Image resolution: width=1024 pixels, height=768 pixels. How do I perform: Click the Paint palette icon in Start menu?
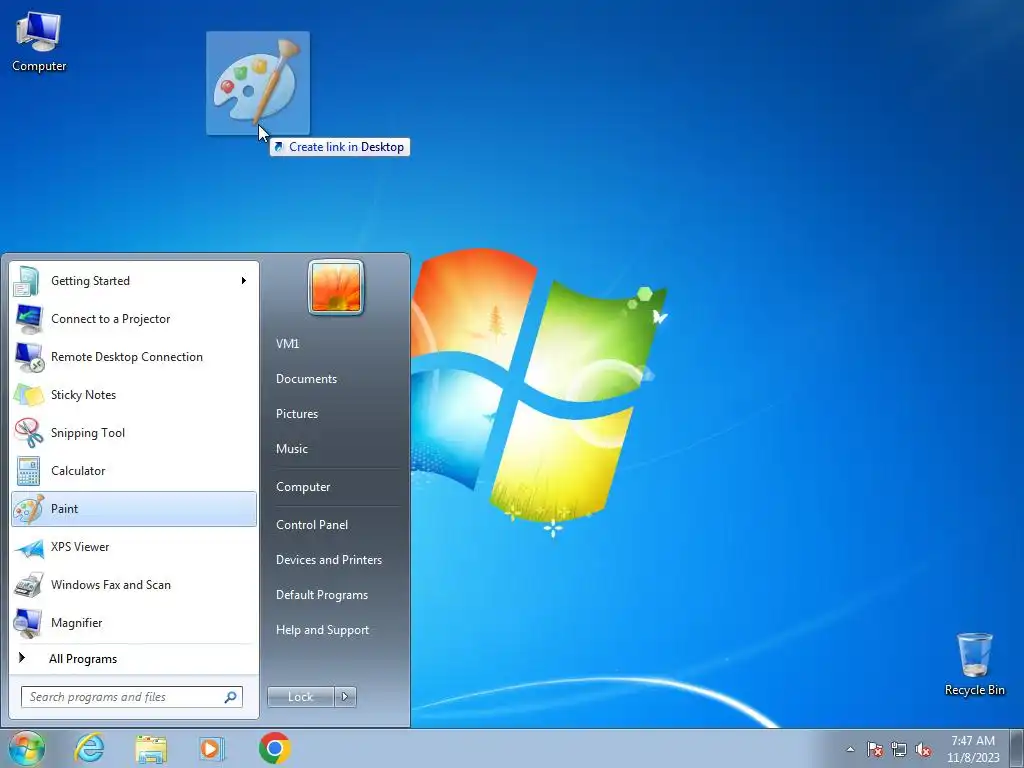(28, 509)
